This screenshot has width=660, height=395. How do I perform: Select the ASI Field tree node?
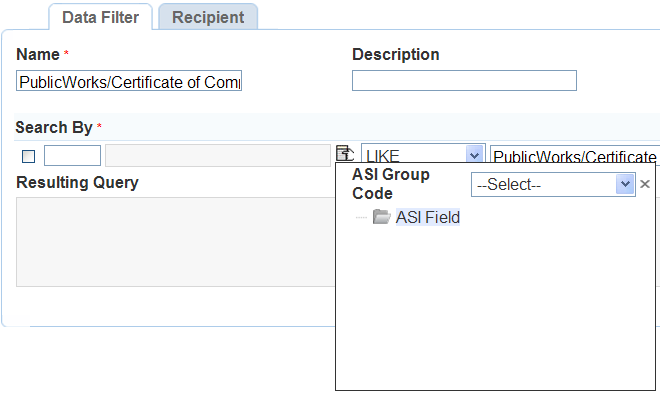(428, 217)
